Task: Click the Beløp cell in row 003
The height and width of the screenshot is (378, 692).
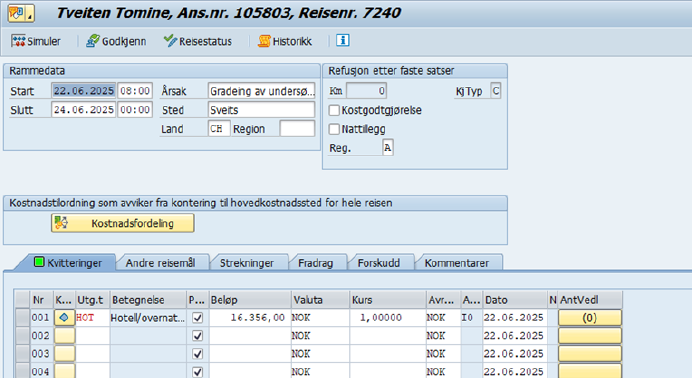Action: (x=250, y=354)
